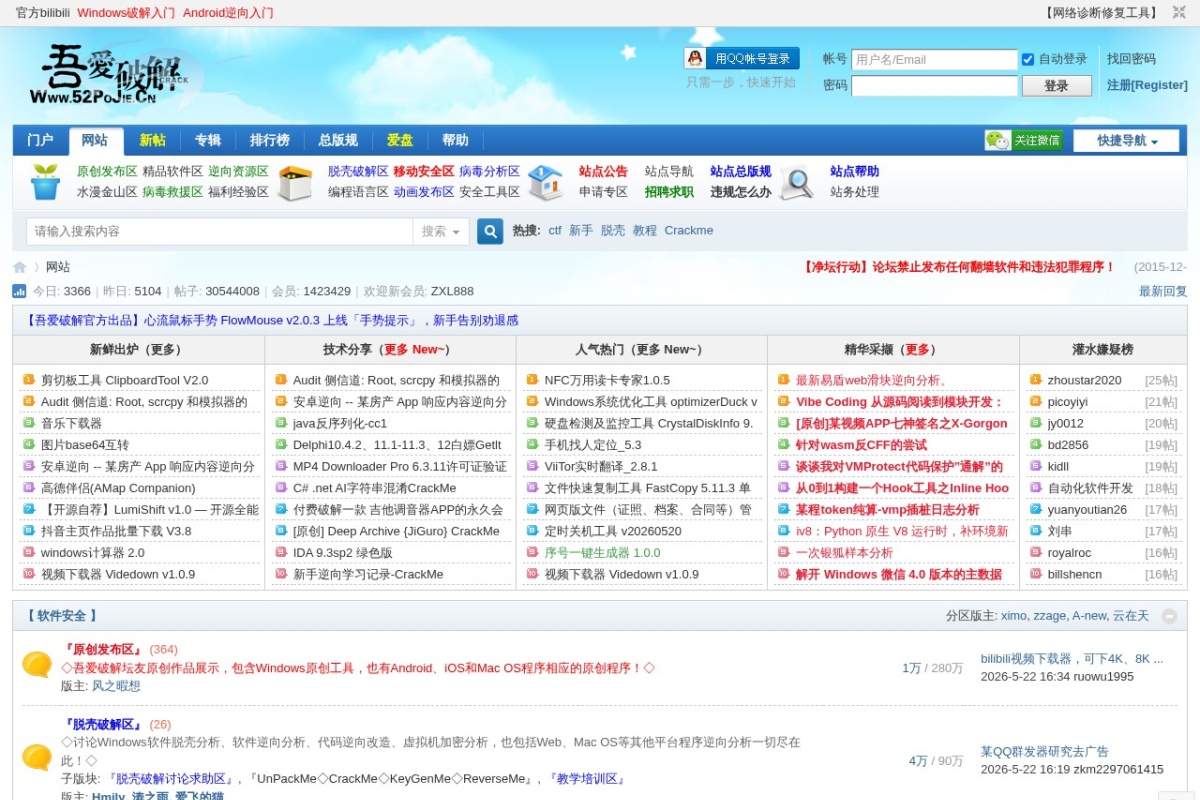Image resolution: width=1200 pixels, height=800 pixels.
Task: Open the 搜索 type dropdown
Action: (441, 231)
